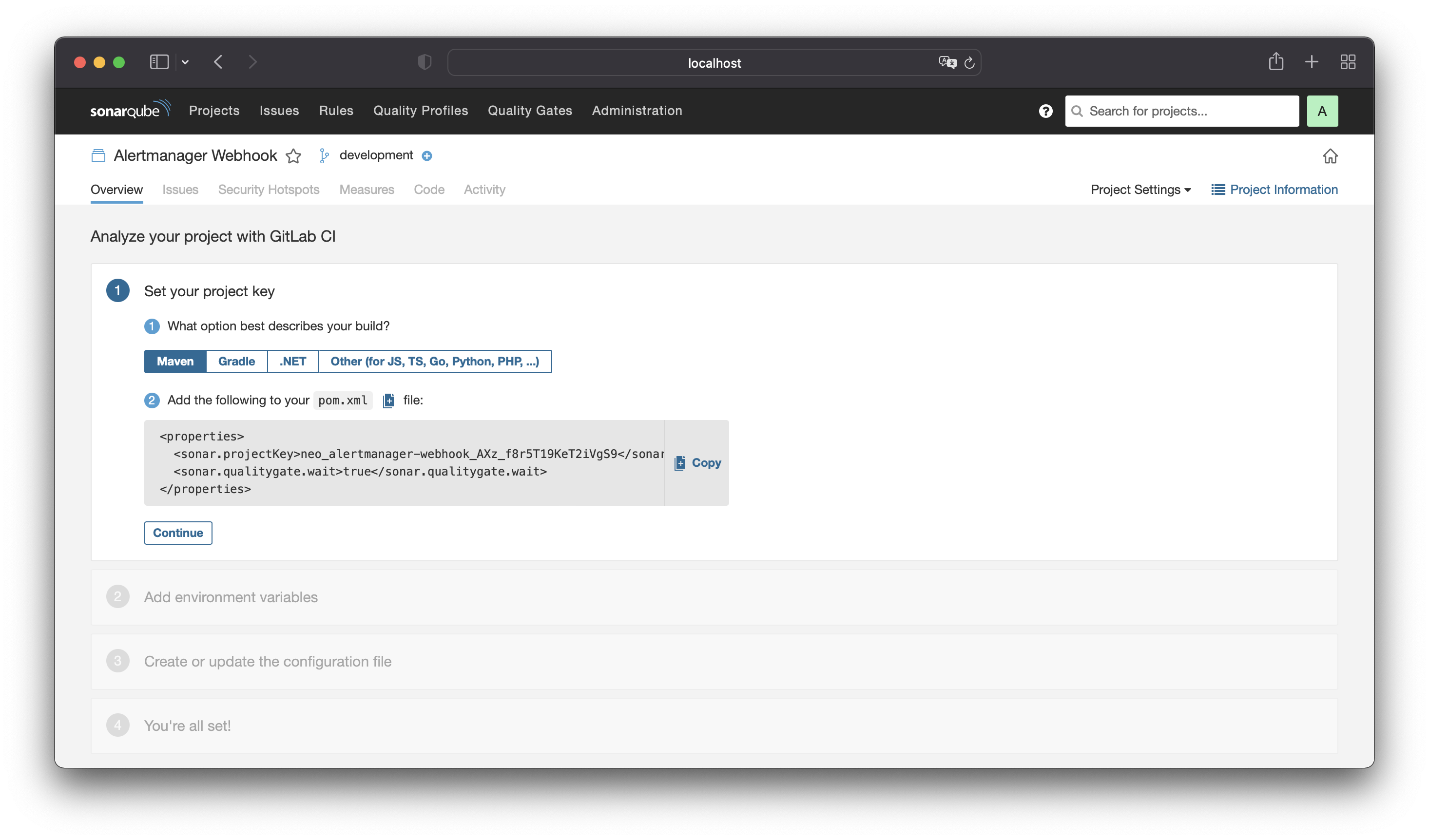Open Quality Gates in the navigation

click(530, 111)
